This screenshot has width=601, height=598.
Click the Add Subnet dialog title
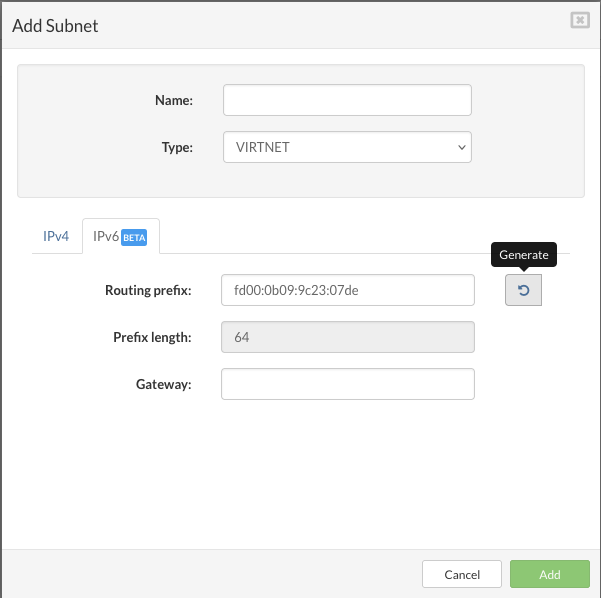(x=55, y=26)
